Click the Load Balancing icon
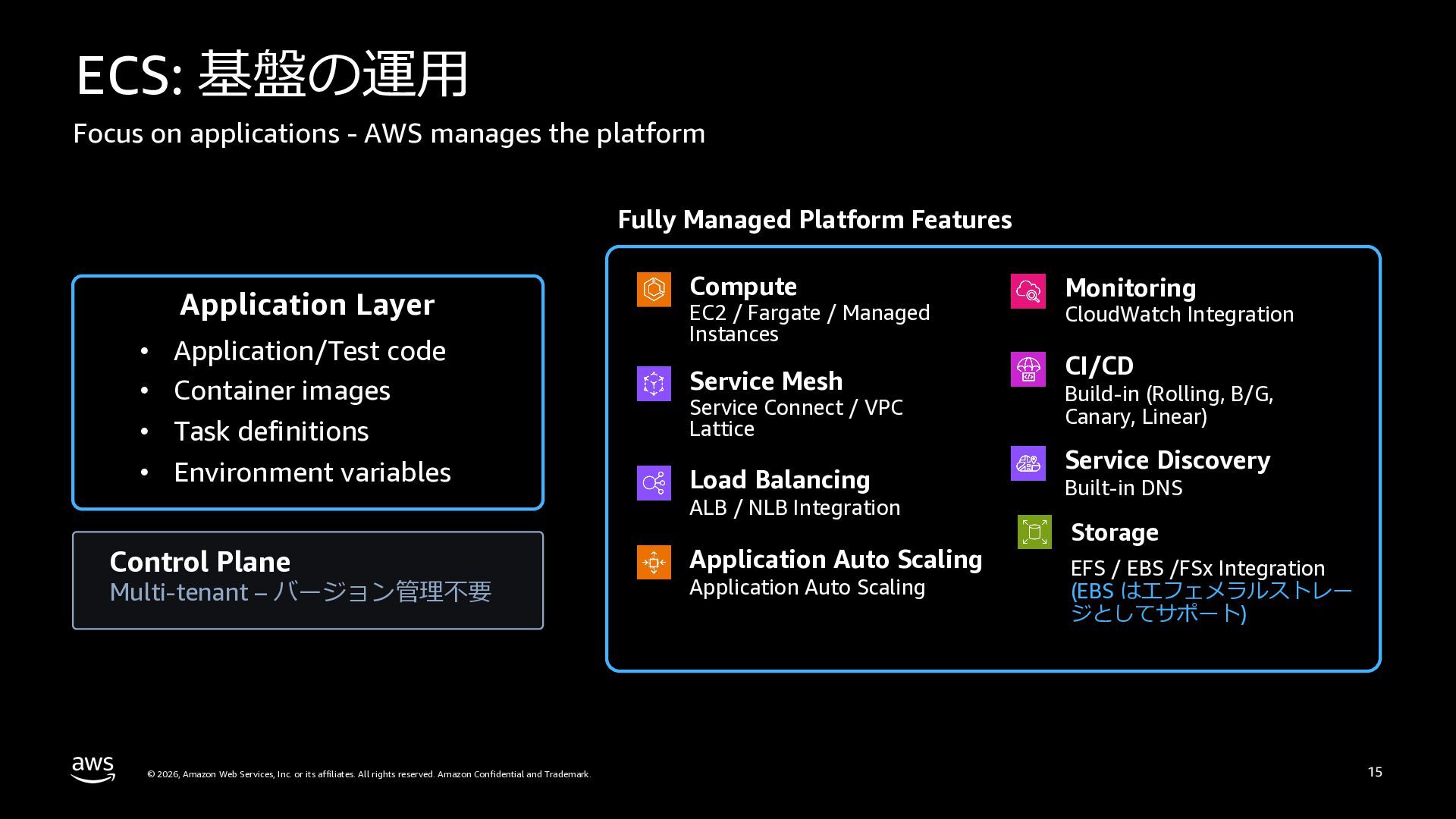 (x=654, y=483)
